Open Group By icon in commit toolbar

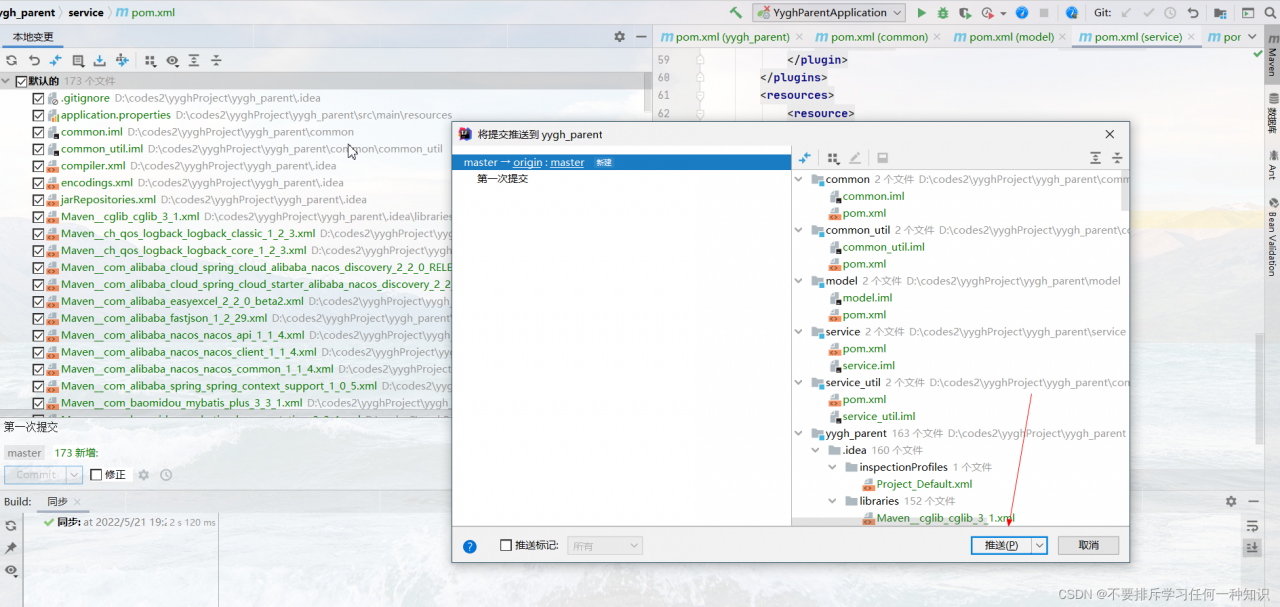[150, 61]
